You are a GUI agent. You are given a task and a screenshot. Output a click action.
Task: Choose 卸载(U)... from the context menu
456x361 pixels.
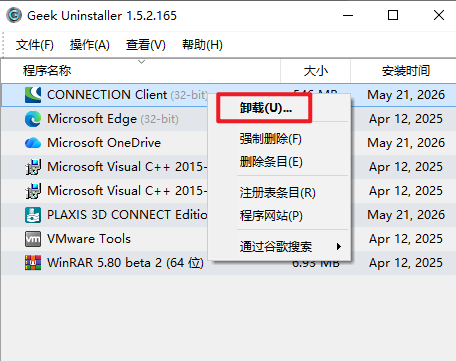[266, 108]
